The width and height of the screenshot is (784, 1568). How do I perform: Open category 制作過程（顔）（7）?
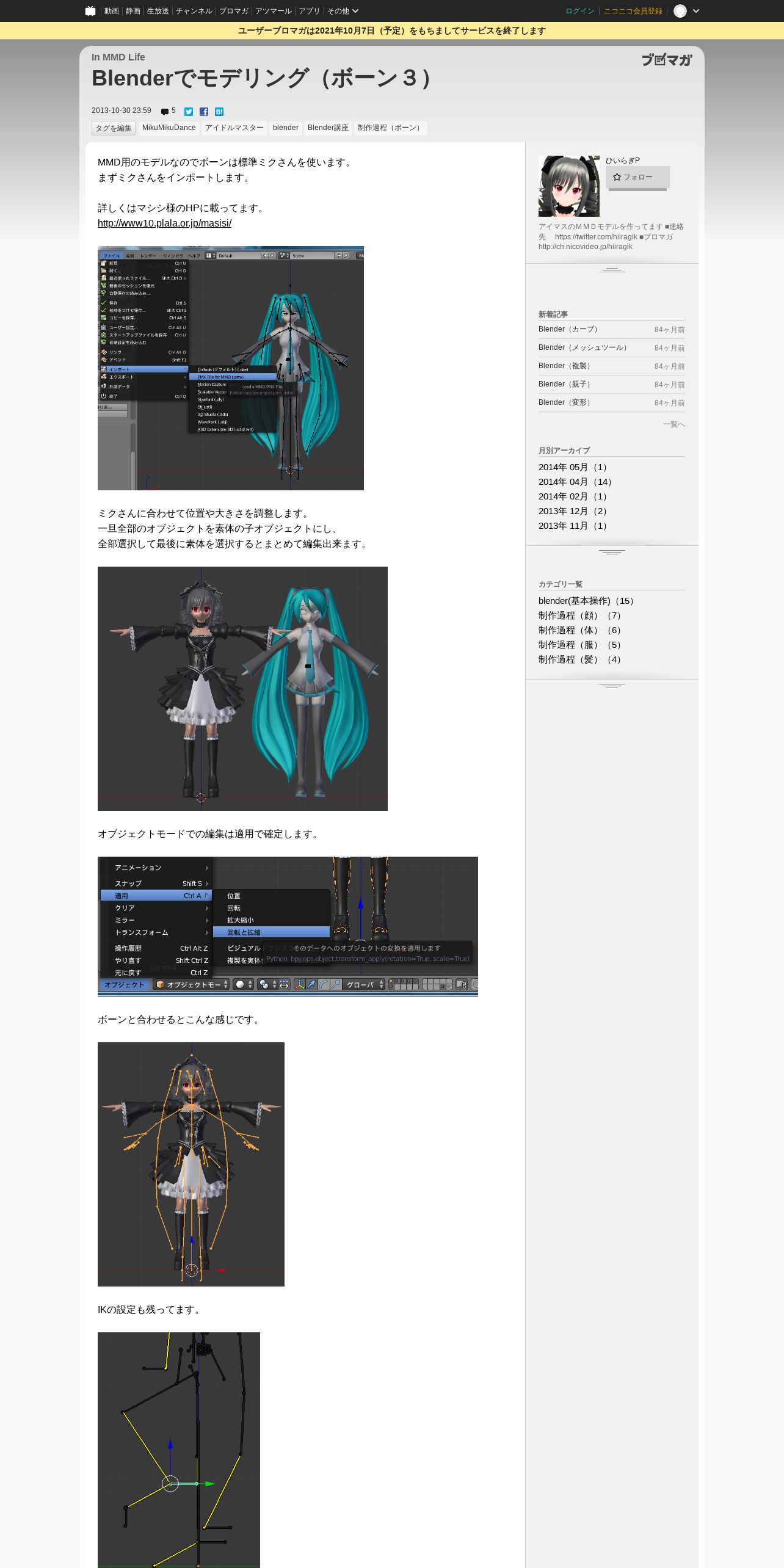click(581, 615)
